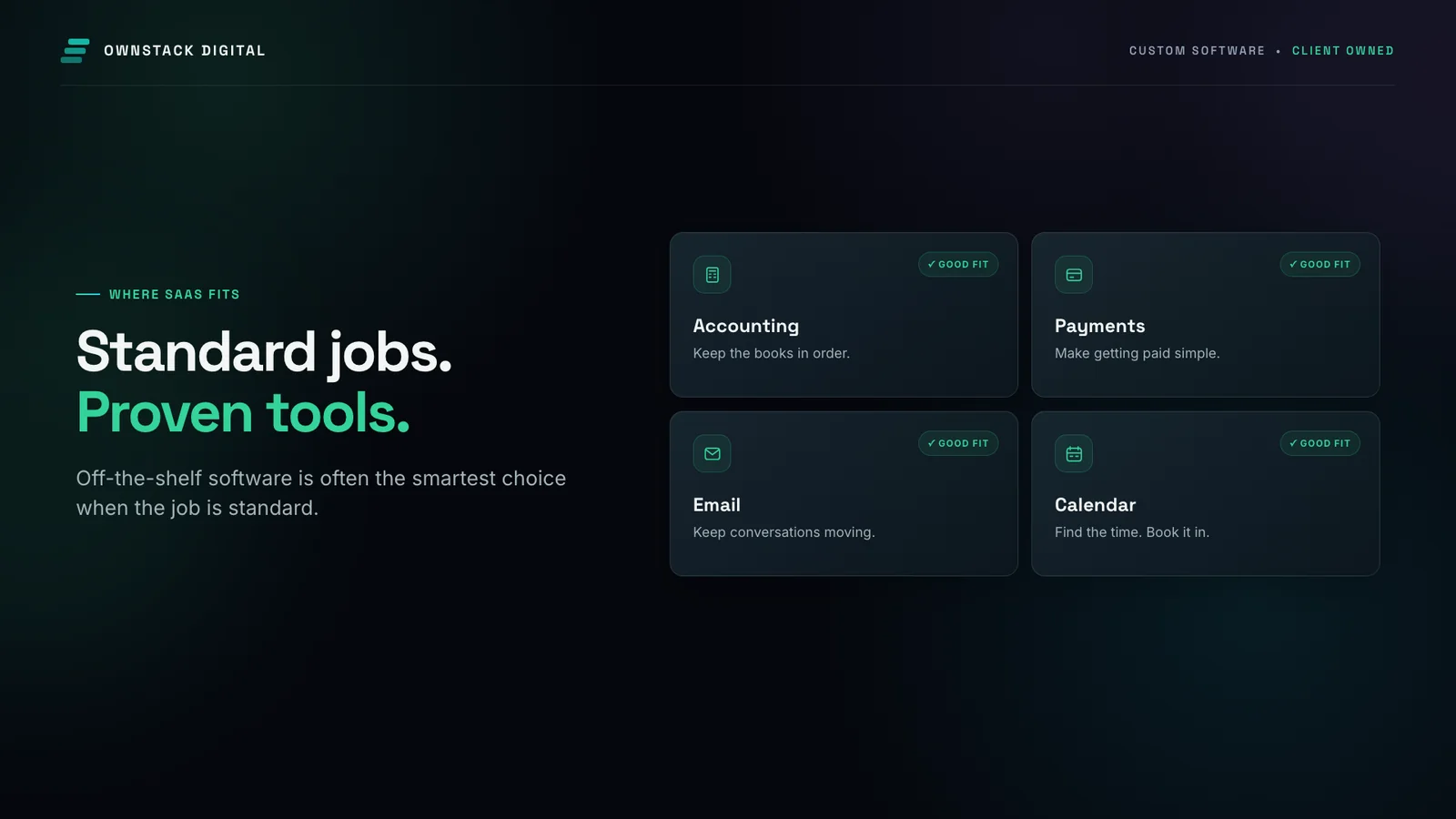Image resolution: width=1456 pixels, height=819 pixels.
Task: Click the CLIENT OWNED header text
Action: pyautogui.click(x=1343, y=51)
